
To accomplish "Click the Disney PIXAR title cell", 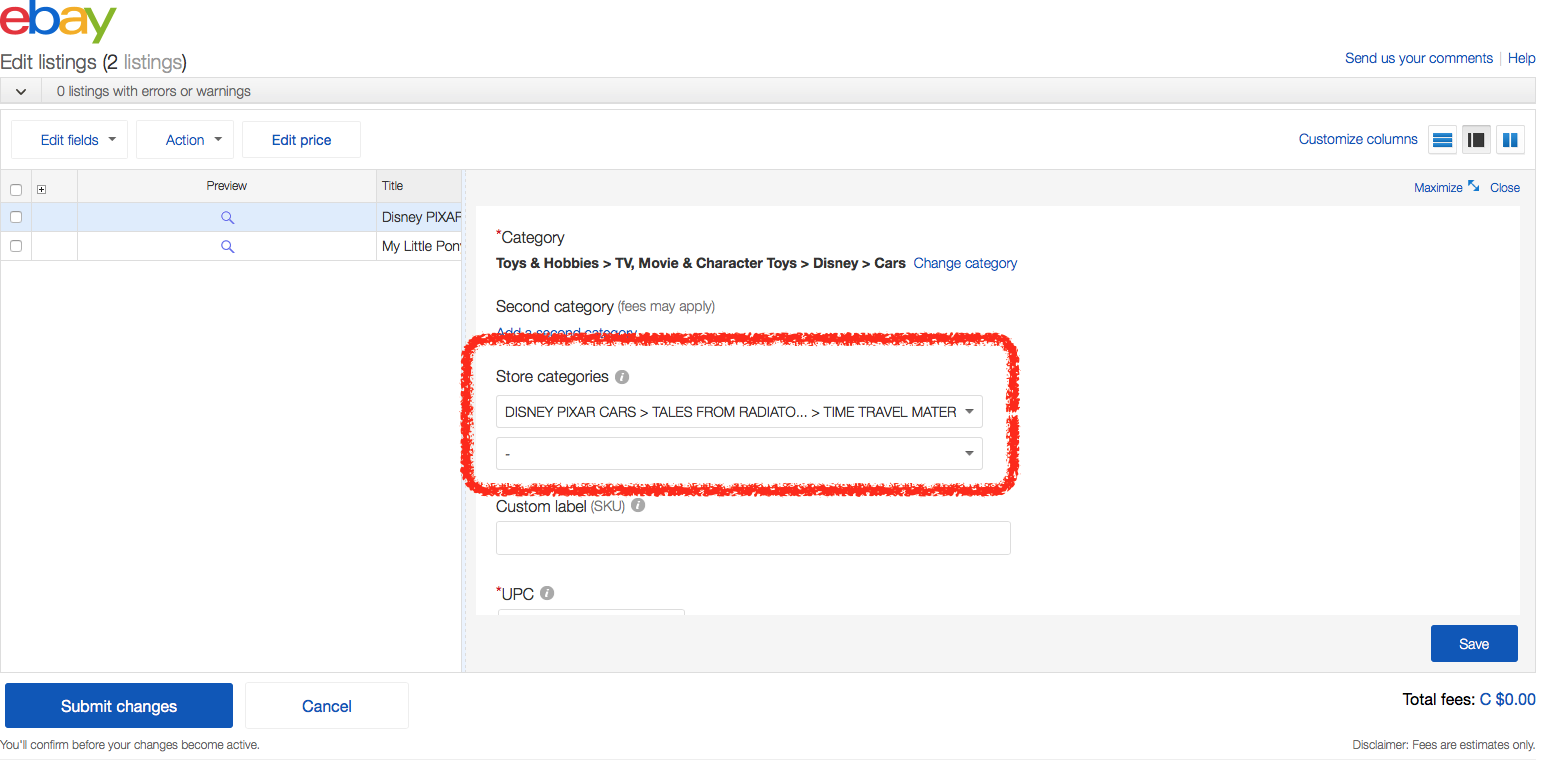I will point(420,217).
